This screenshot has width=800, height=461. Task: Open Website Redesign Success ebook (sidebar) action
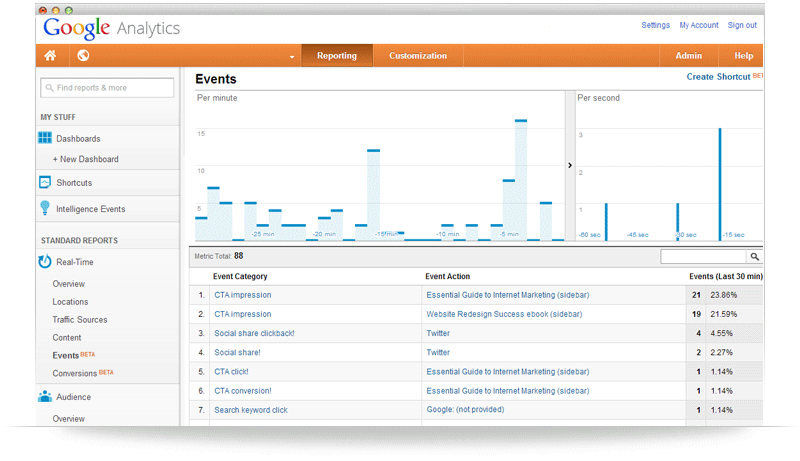504,314
